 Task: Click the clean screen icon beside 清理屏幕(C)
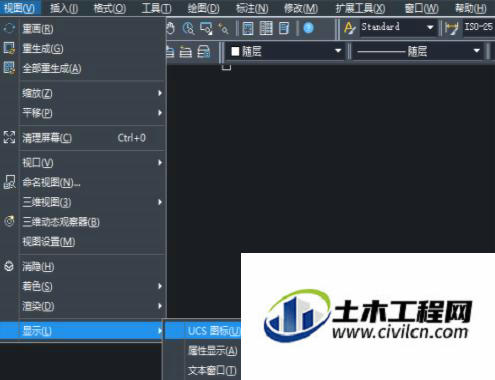click(9, 137)
